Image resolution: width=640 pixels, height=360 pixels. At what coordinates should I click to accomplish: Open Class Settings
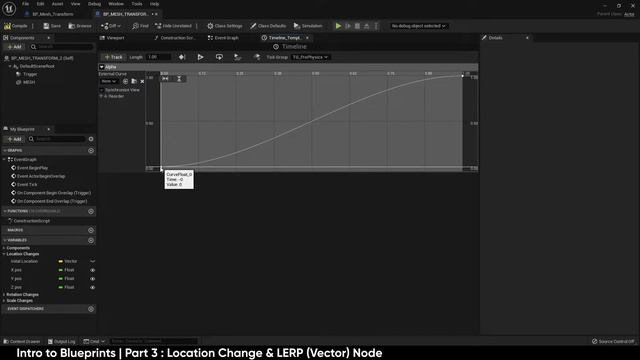tap(224, 26)
